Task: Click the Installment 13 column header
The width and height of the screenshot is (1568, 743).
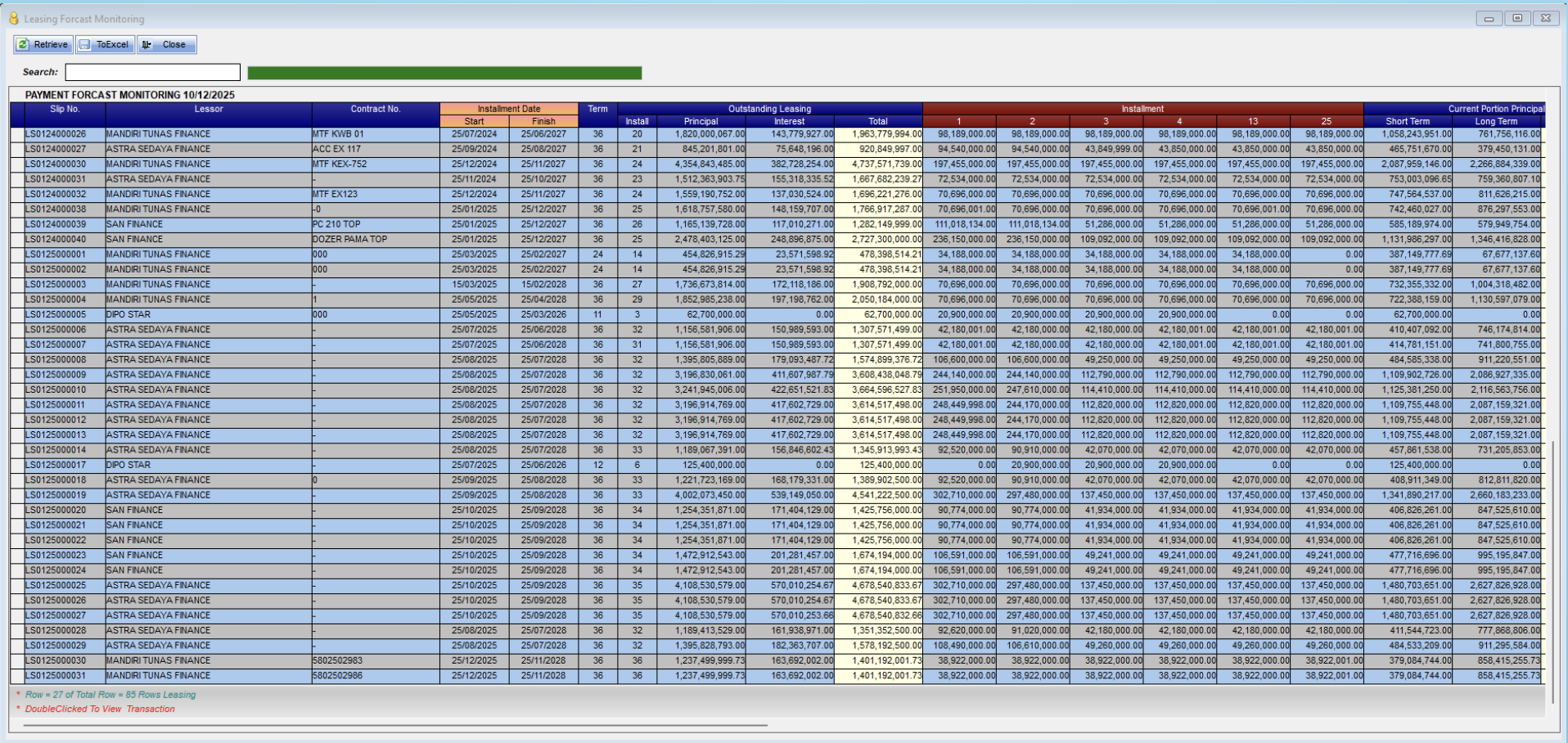Action: [x=1253, y=121]
